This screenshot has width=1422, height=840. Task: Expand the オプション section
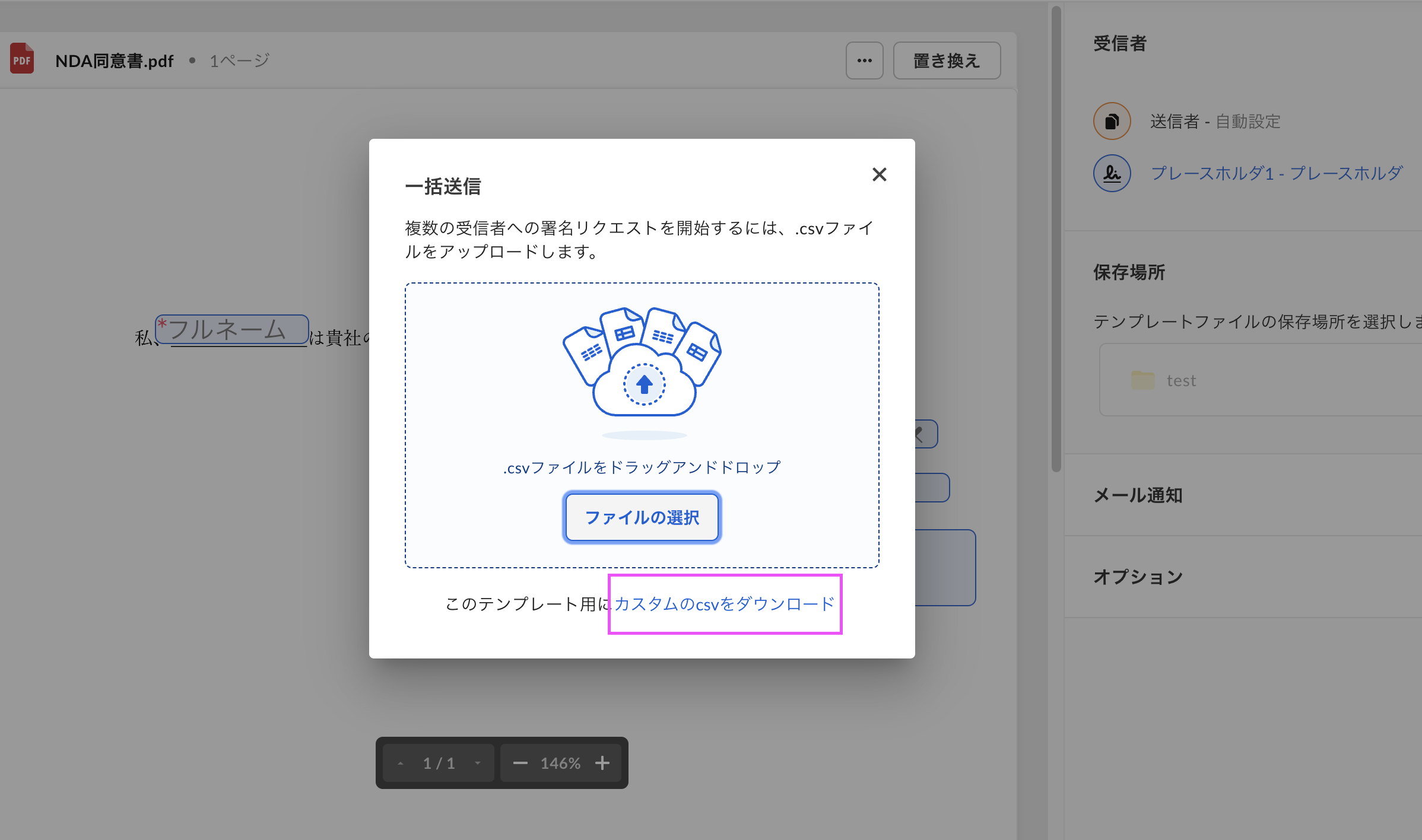click(x=1138, y=577)
